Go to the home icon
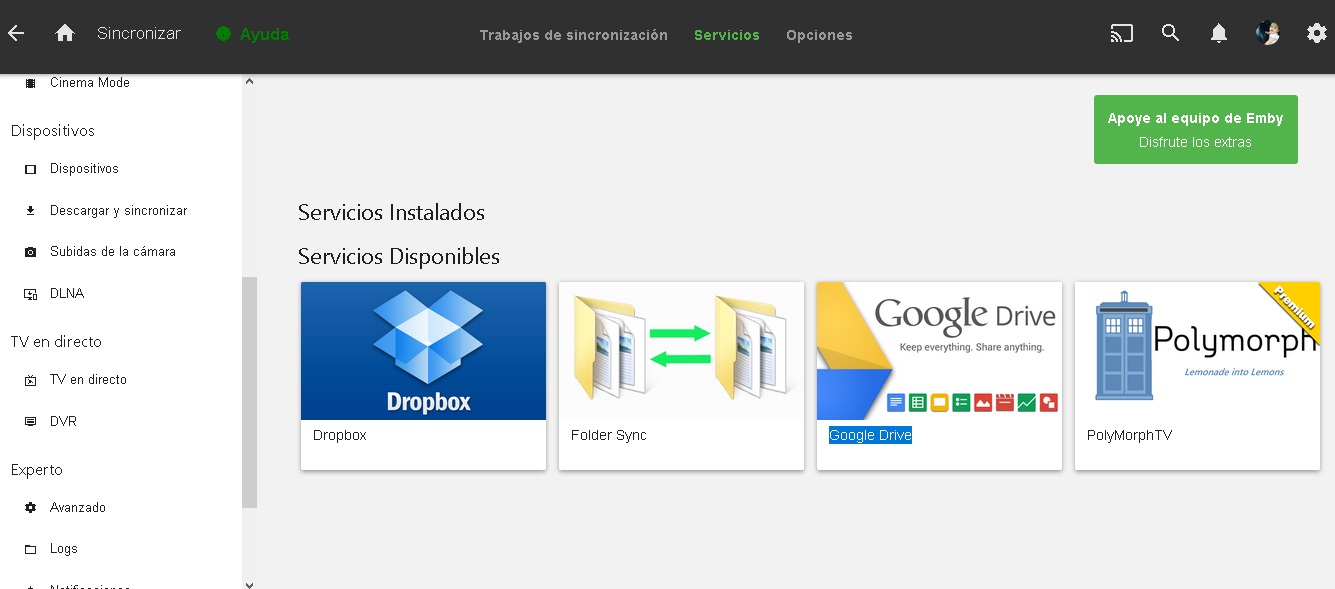Screen dimensions: 1335x589 (x=65, y=33)
